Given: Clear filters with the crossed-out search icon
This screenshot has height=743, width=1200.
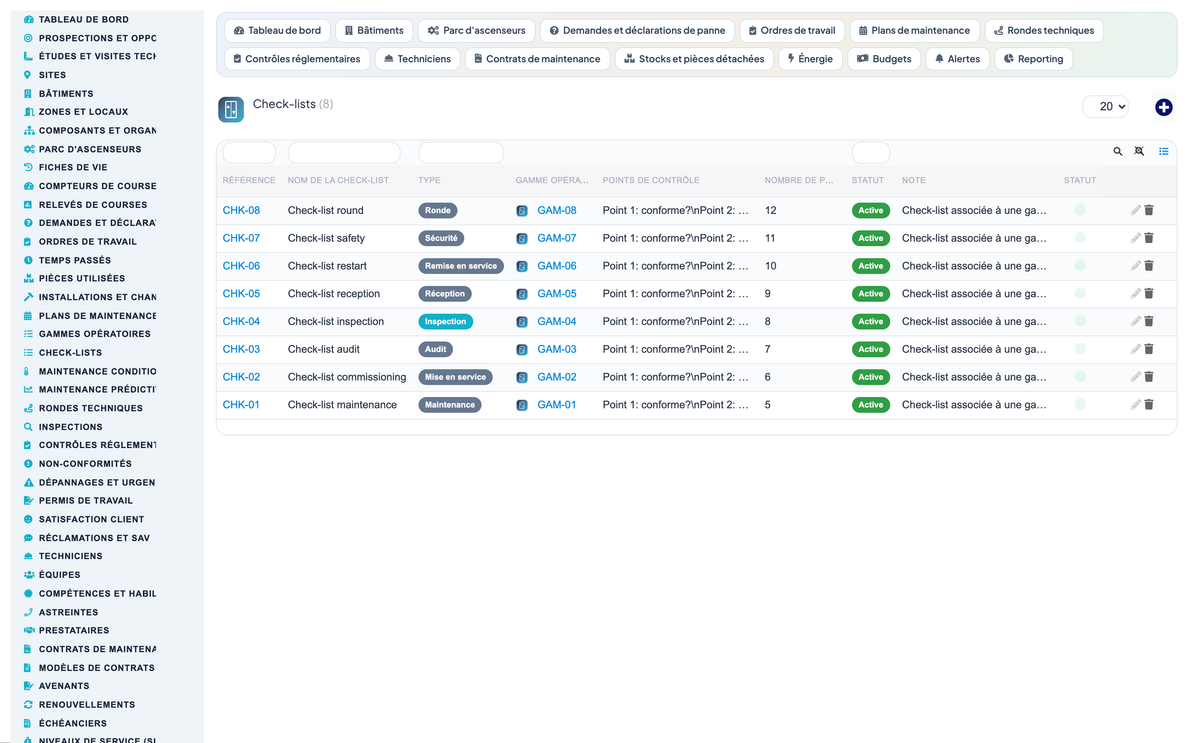Looking at the screenshot, I should click(x=1140, y=152).
